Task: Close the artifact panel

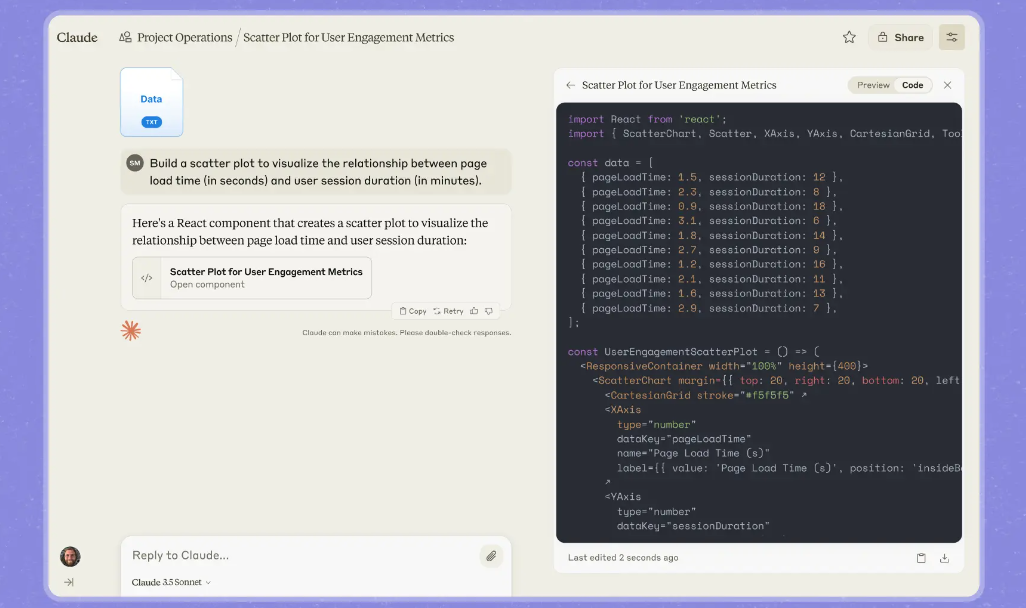Action: (x=947, y=85)
